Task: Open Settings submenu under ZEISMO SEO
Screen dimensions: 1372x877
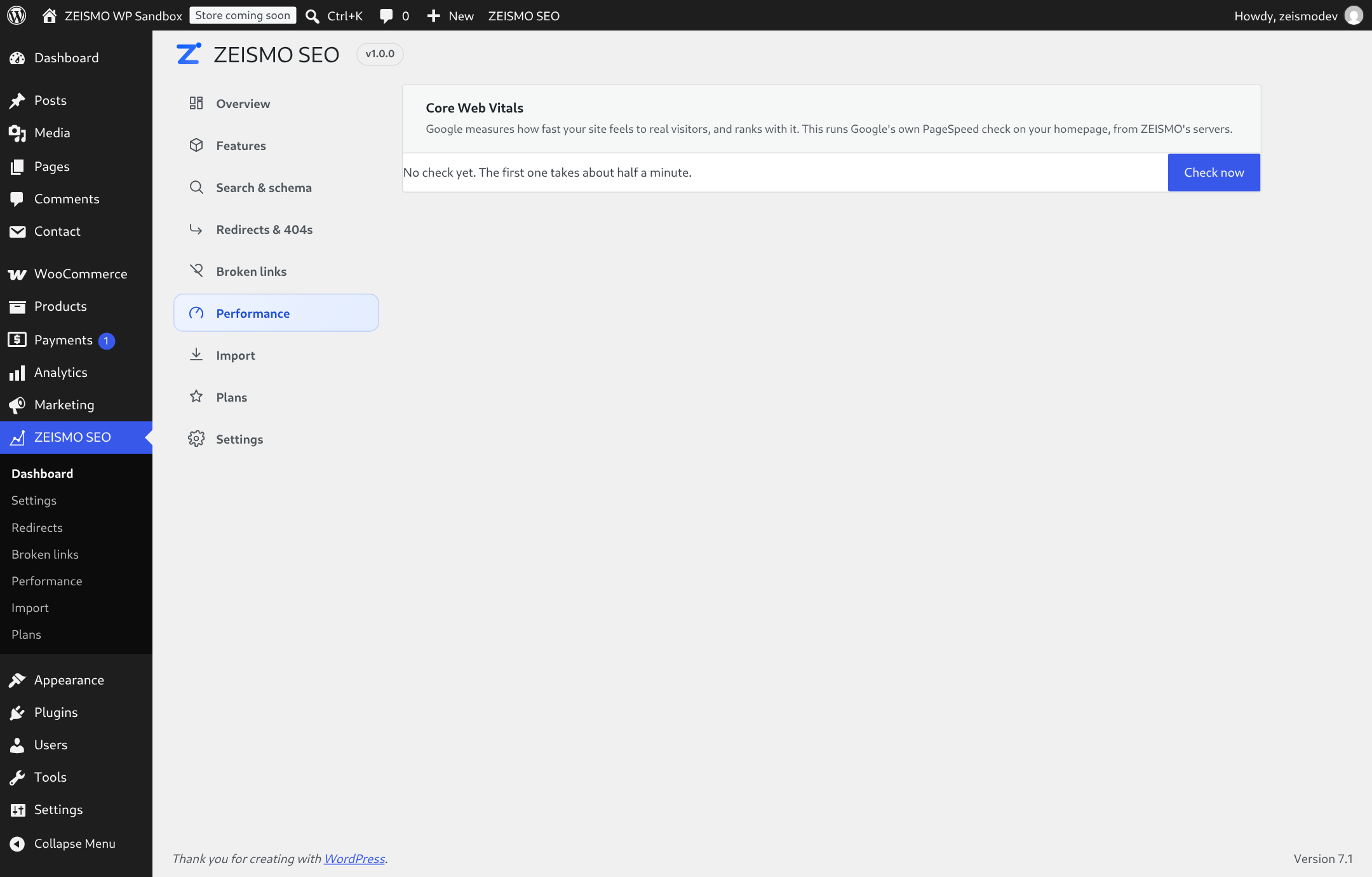Action: [34, 500]
